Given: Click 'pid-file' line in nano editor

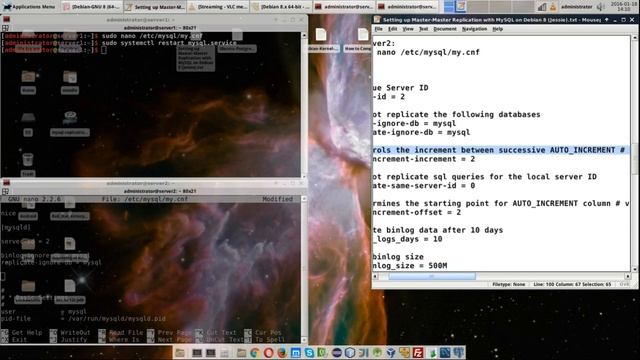Looking at the screenshot, I should pyautogui.click(x=83, y=318).
